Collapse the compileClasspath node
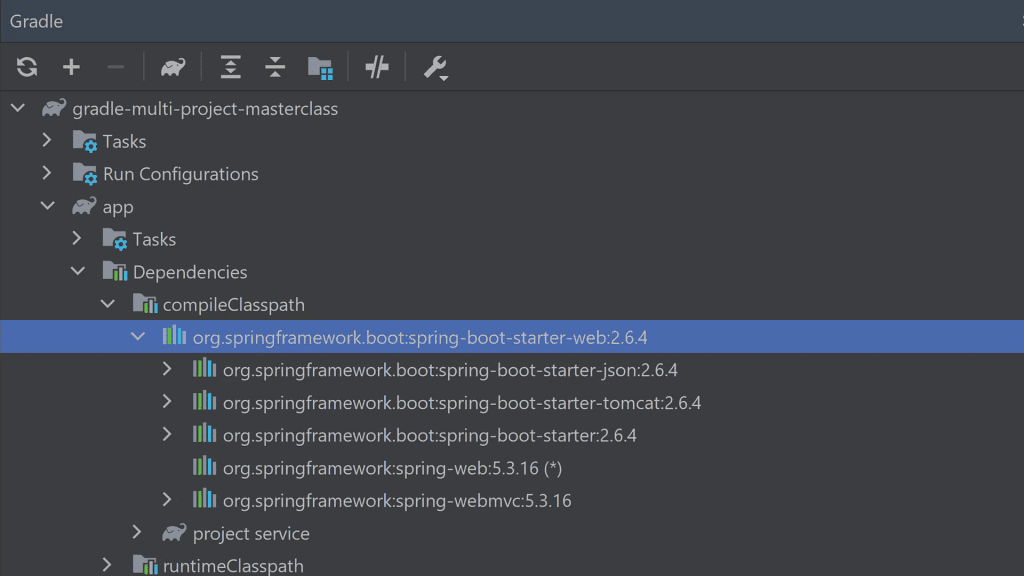The image size is (1024, 576). point(108,303)
